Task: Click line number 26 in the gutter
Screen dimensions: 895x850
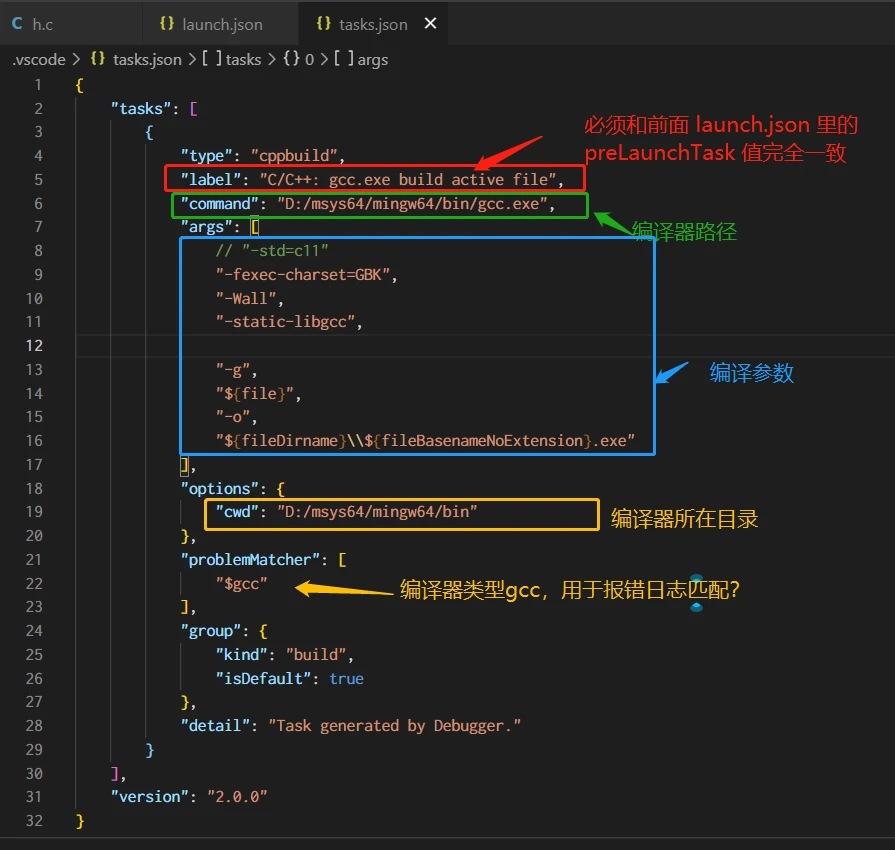Action: click(34, 678)
